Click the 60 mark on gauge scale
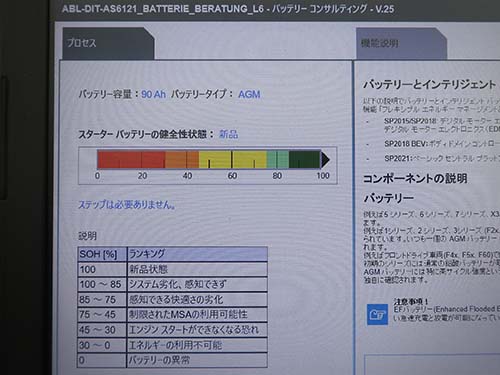This screenshot has height=375, width=500. 232,176
